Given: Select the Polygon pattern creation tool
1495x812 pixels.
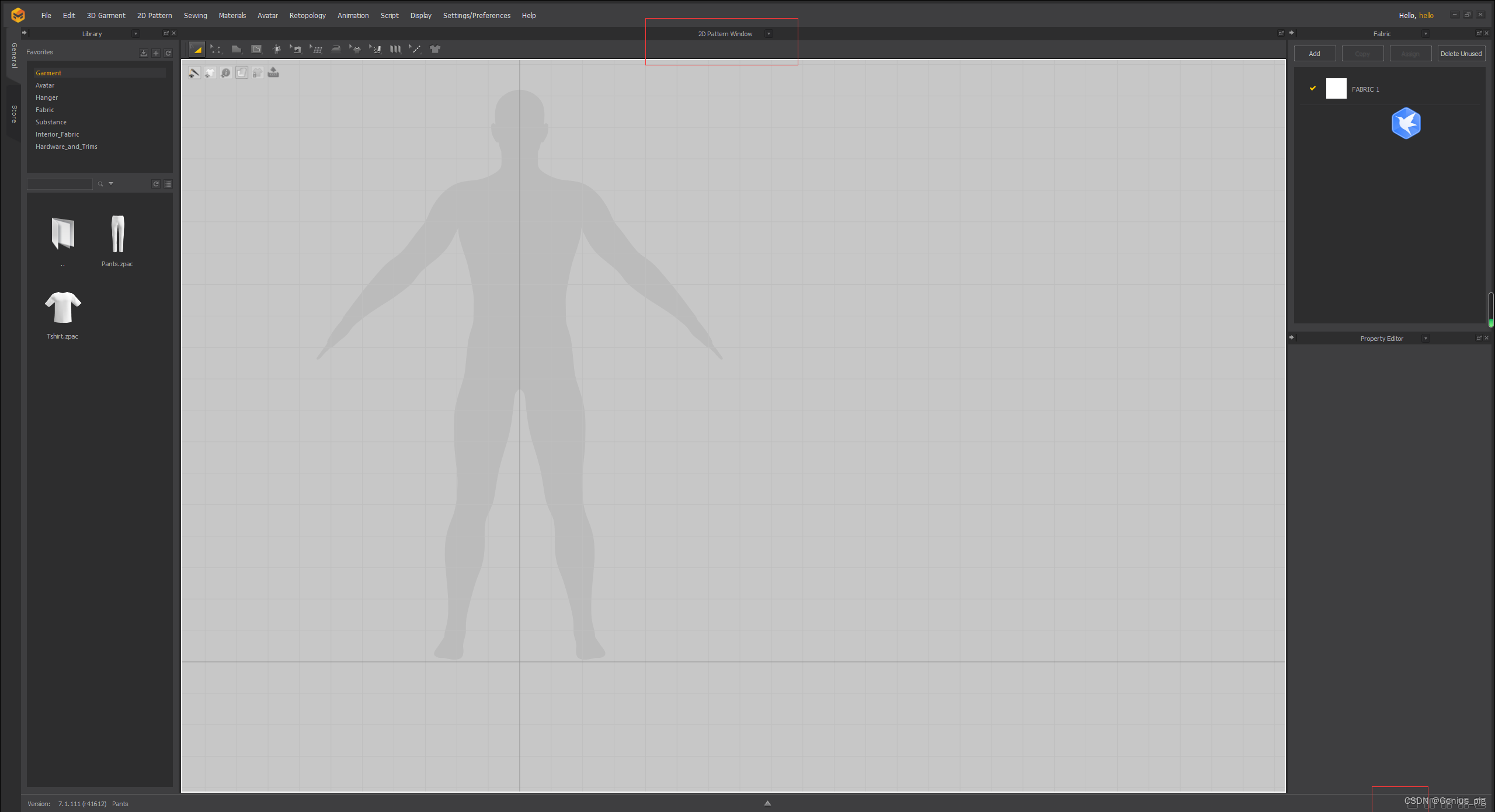Looking at the screenshot, I should [x=237, y=50].
